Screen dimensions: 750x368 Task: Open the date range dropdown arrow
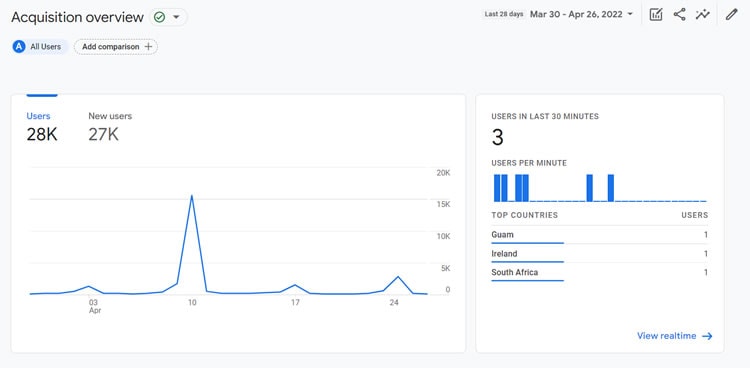[x=630, y=14]
